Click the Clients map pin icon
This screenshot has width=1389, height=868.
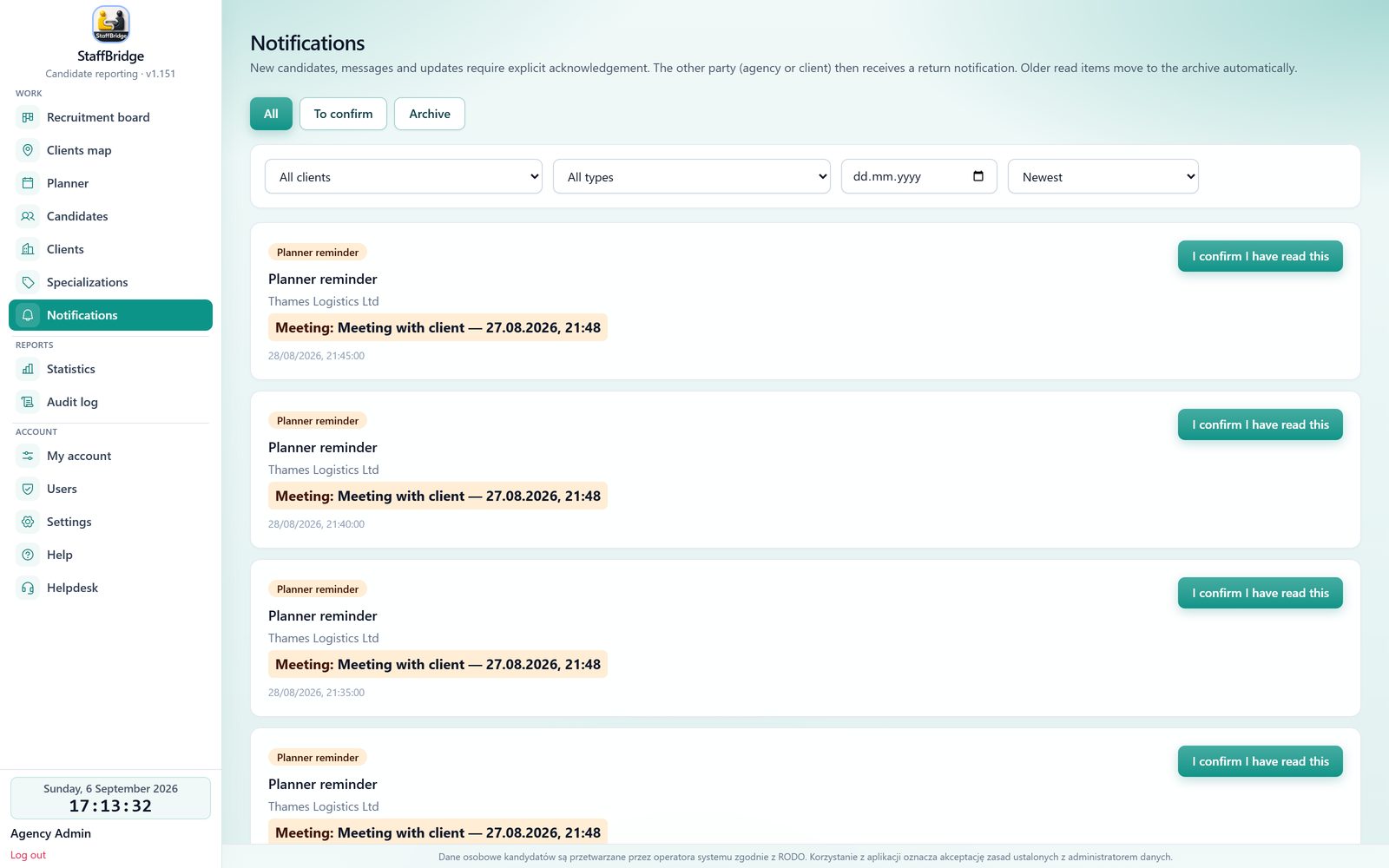(28, 150)
